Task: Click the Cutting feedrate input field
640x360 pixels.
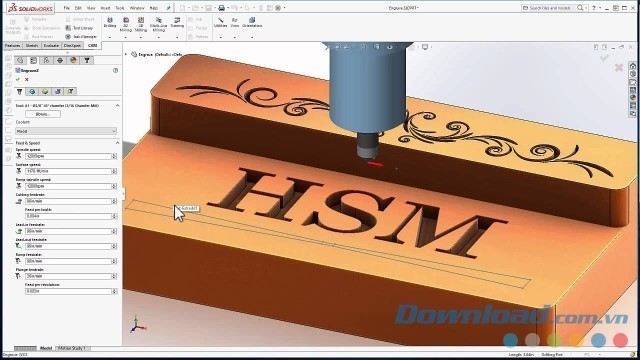Action: coord(68,201)
